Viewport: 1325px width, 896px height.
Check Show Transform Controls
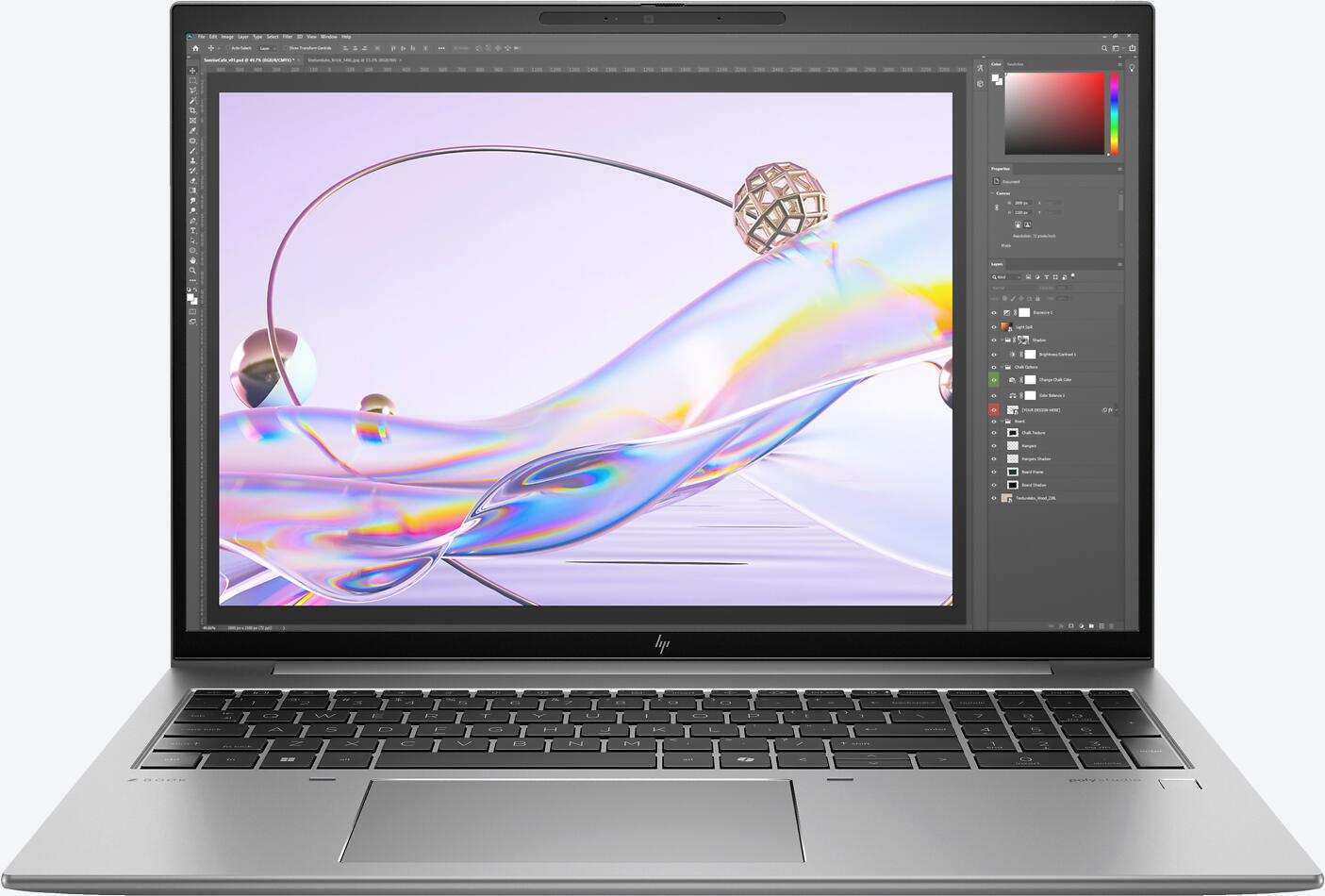285,46
